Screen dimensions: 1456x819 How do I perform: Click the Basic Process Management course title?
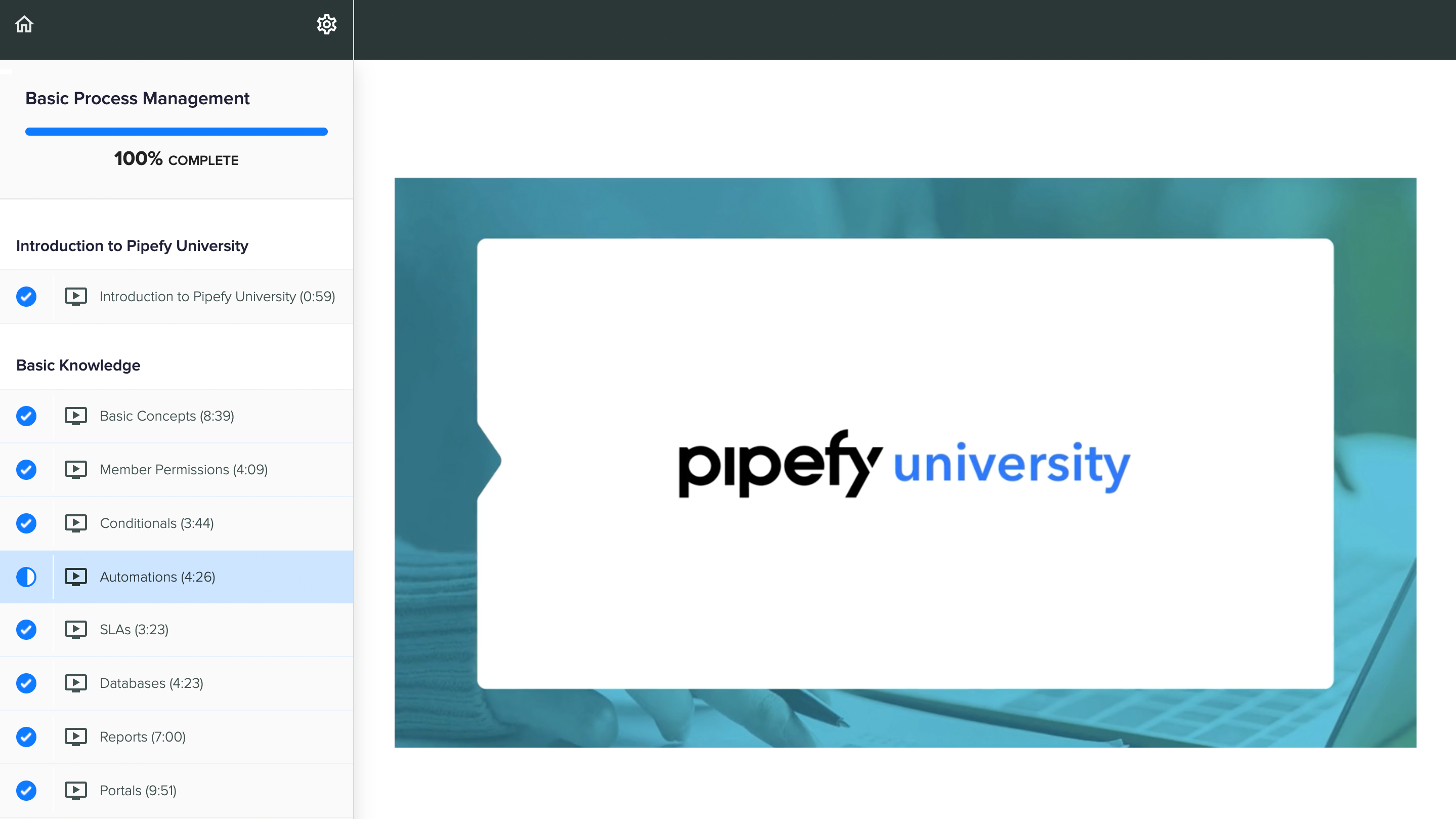click(137, 98)
